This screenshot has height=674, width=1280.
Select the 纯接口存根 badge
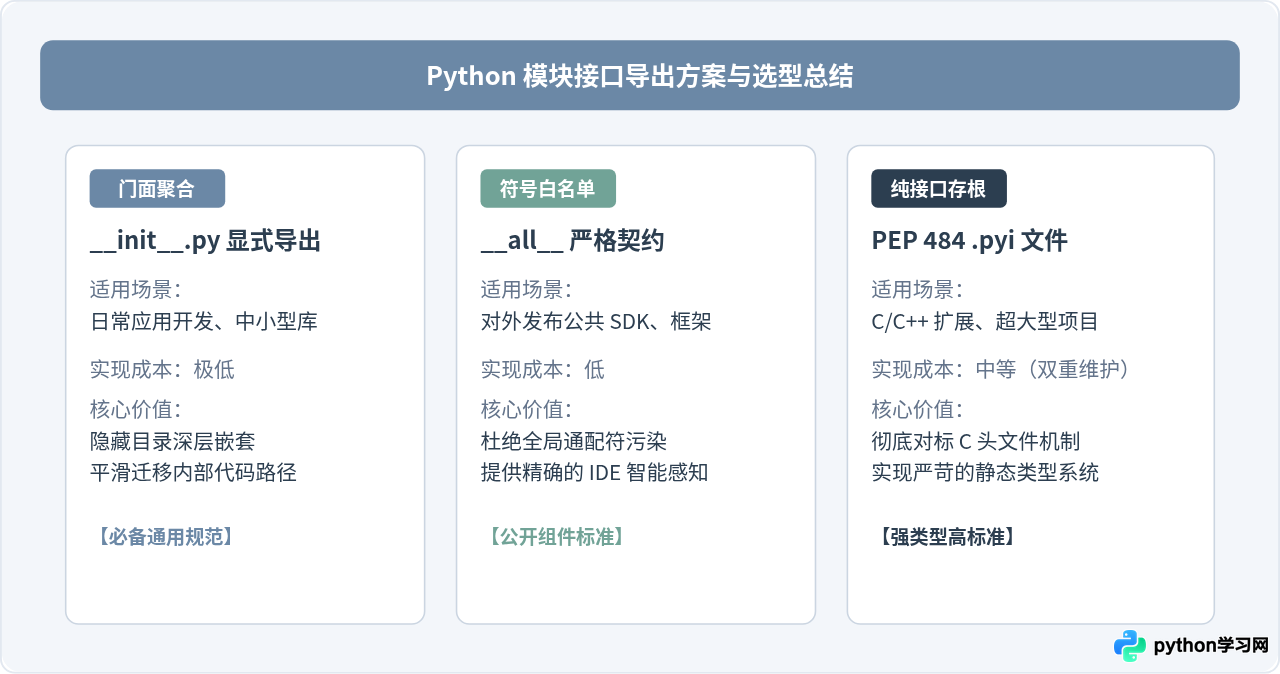pos(939,188)
